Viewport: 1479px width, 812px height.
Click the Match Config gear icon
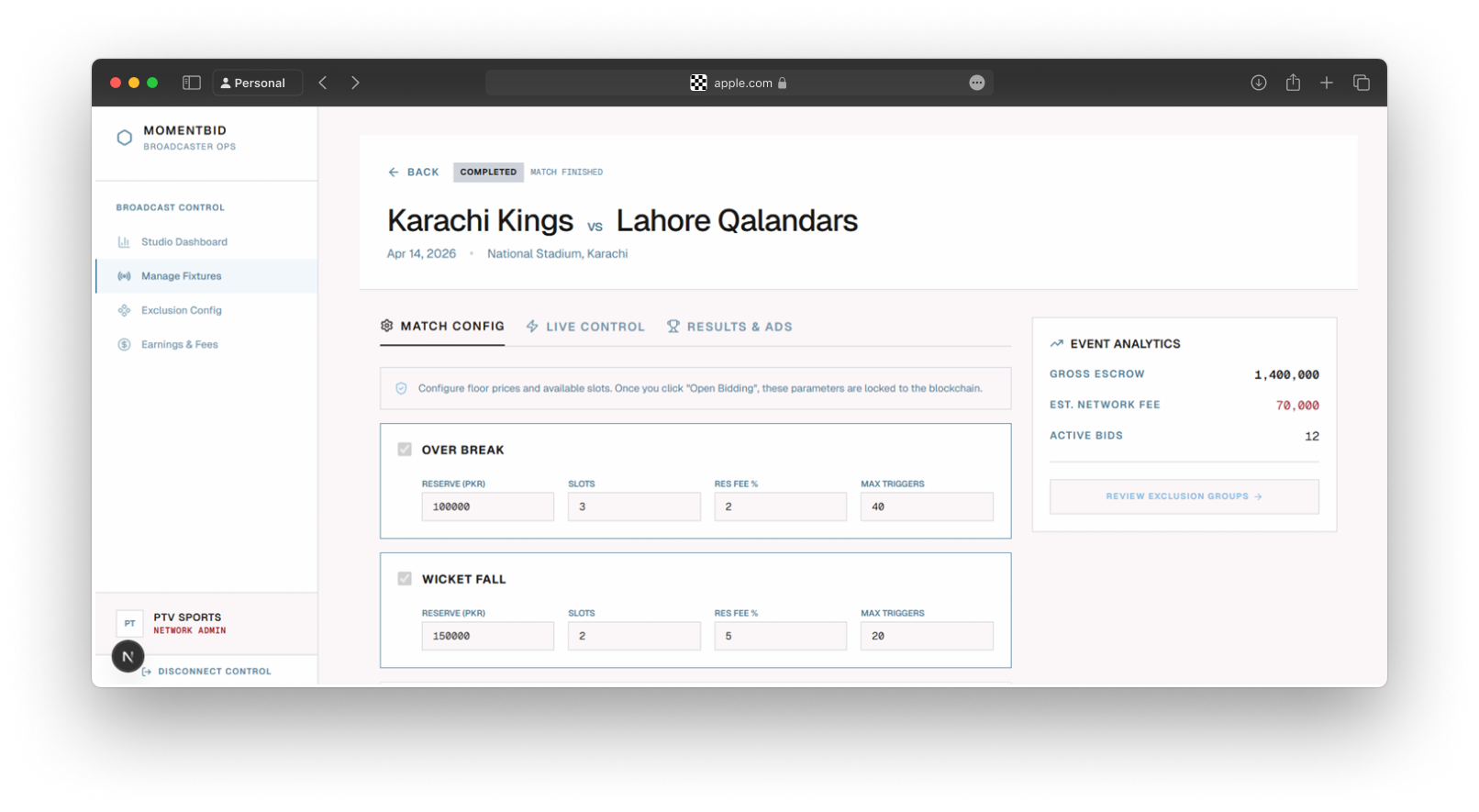(387, 326)
